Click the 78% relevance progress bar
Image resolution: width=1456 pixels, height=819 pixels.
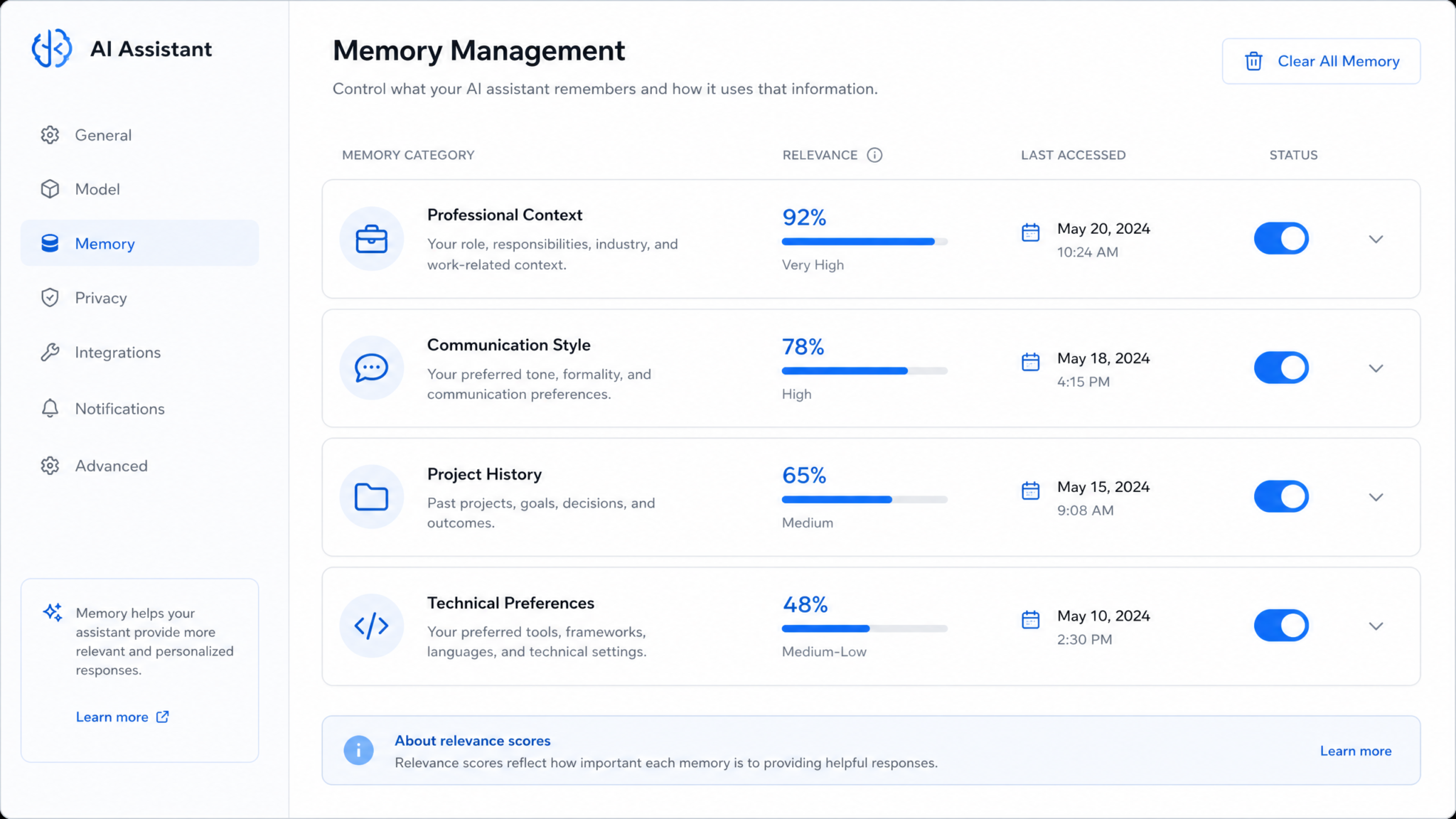click(864, 370)
